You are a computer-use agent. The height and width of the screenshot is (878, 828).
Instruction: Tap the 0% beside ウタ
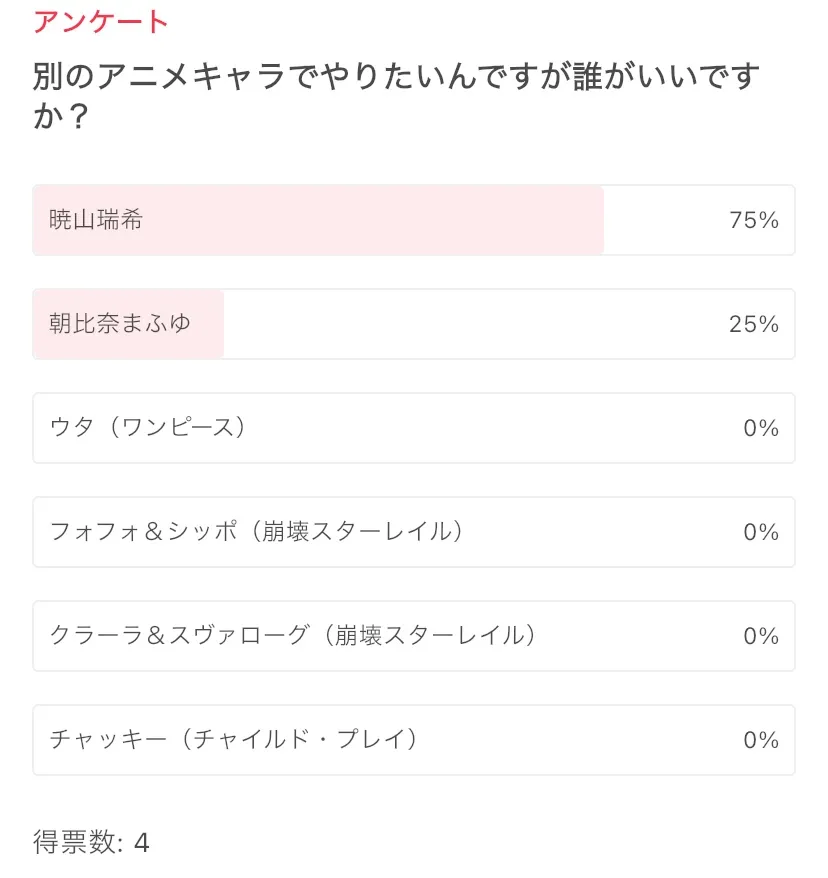pyautogui.click(x=761, y=428)
